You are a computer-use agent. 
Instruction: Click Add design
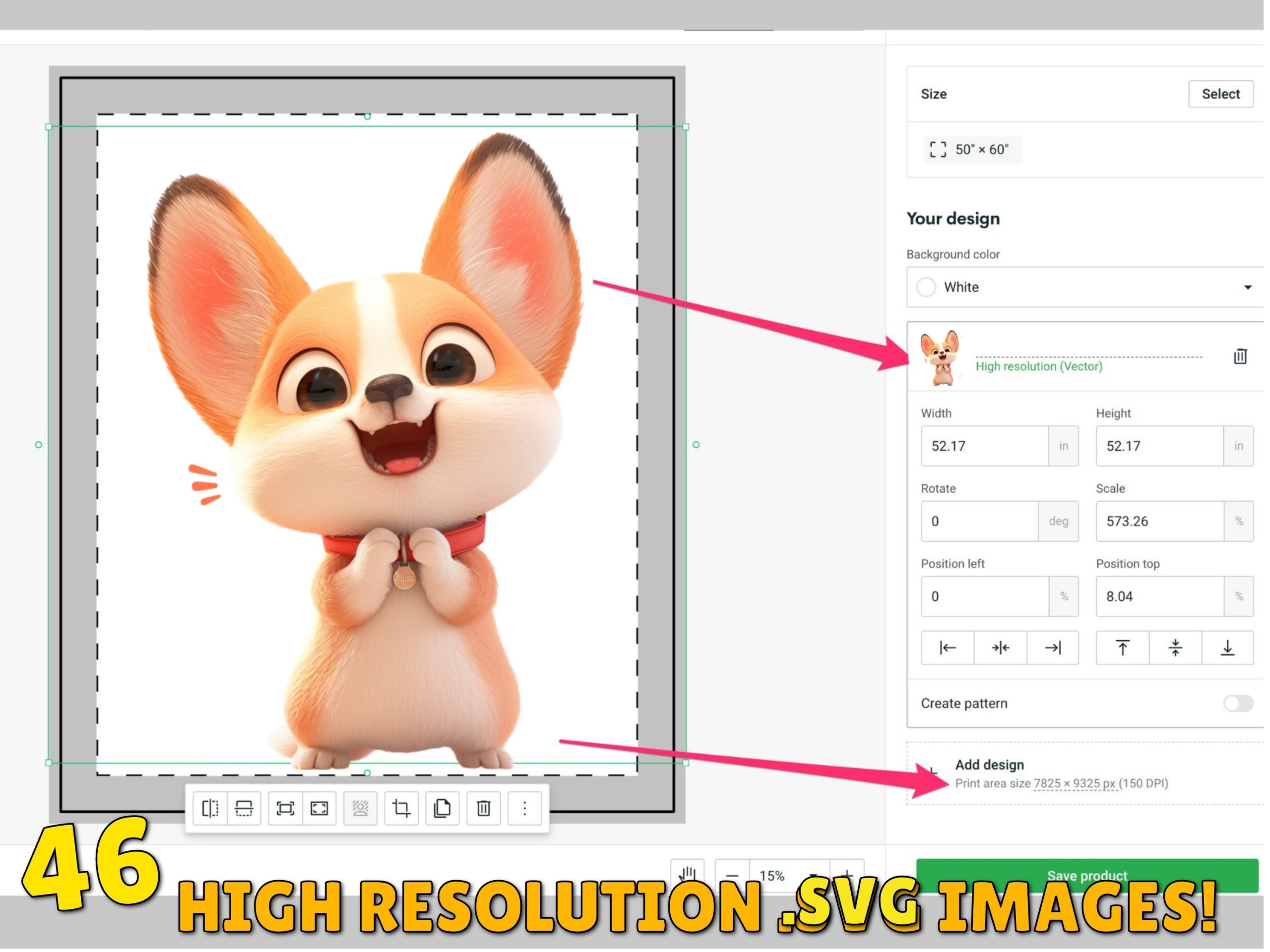point(989,766)
